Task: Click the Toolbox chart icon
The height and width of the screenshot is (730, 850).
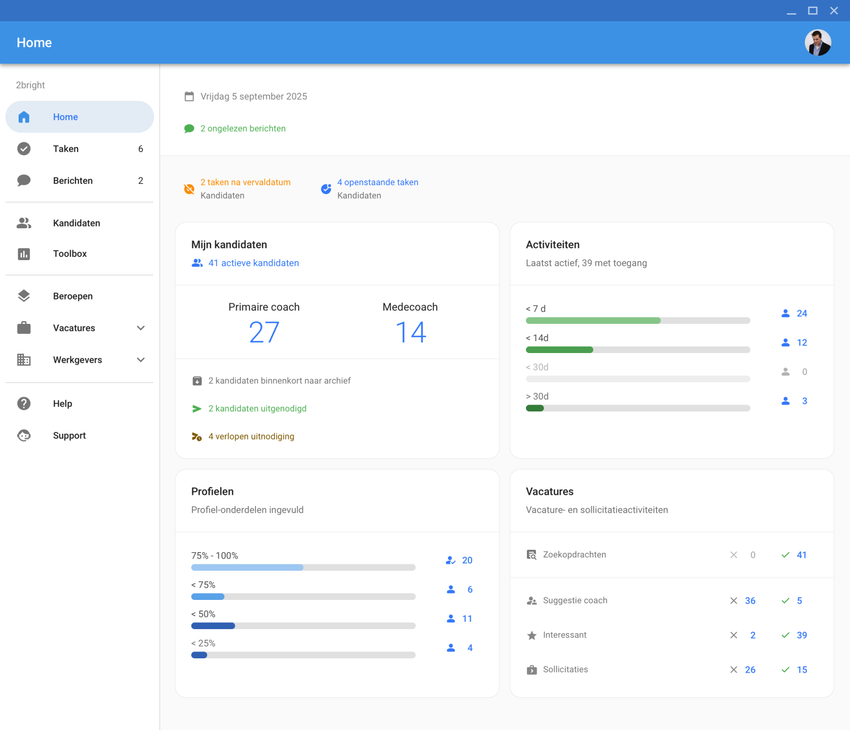Action: click(24, 254)
